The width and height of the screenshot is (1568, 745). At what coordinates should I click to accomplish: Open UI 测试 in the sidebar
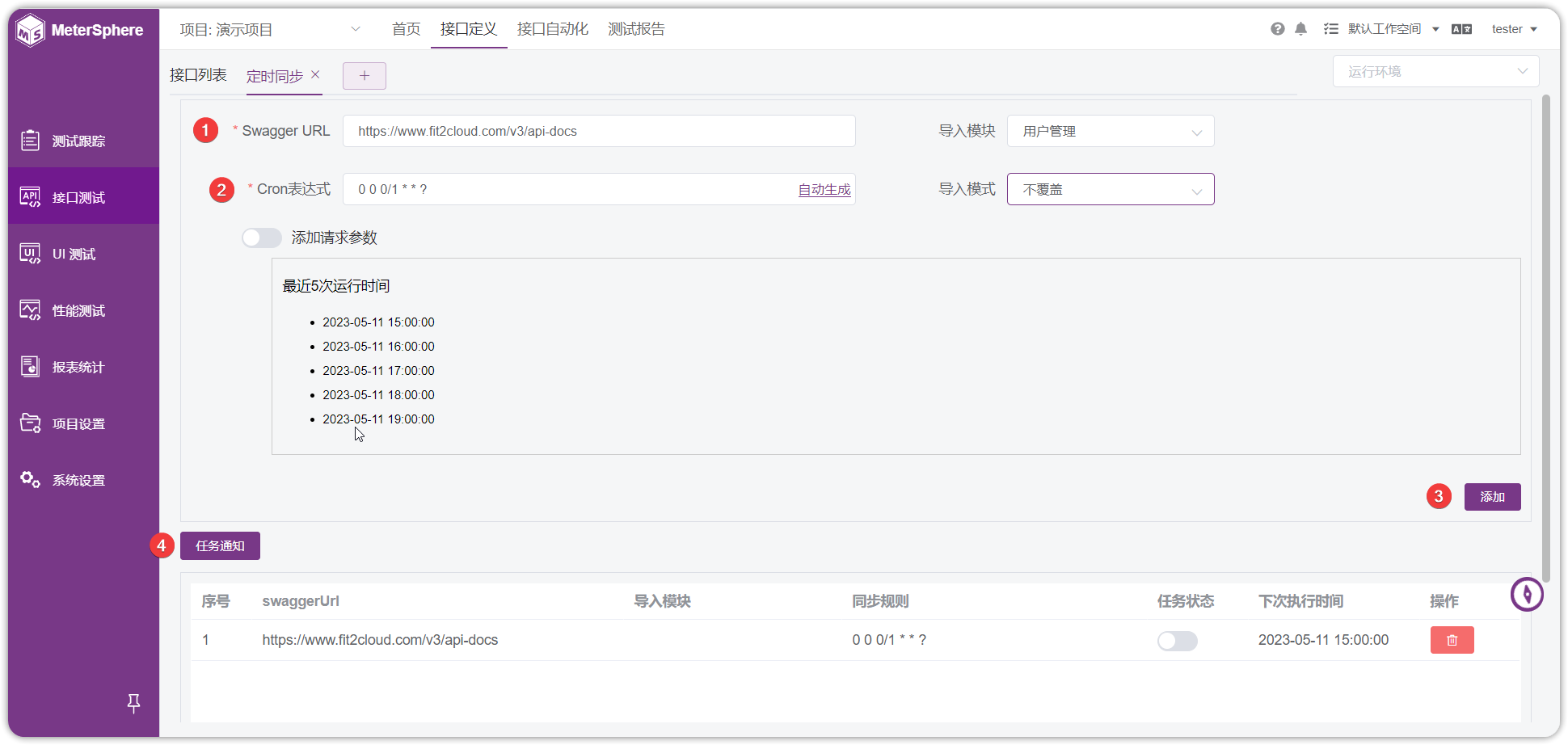pos(83,254)
